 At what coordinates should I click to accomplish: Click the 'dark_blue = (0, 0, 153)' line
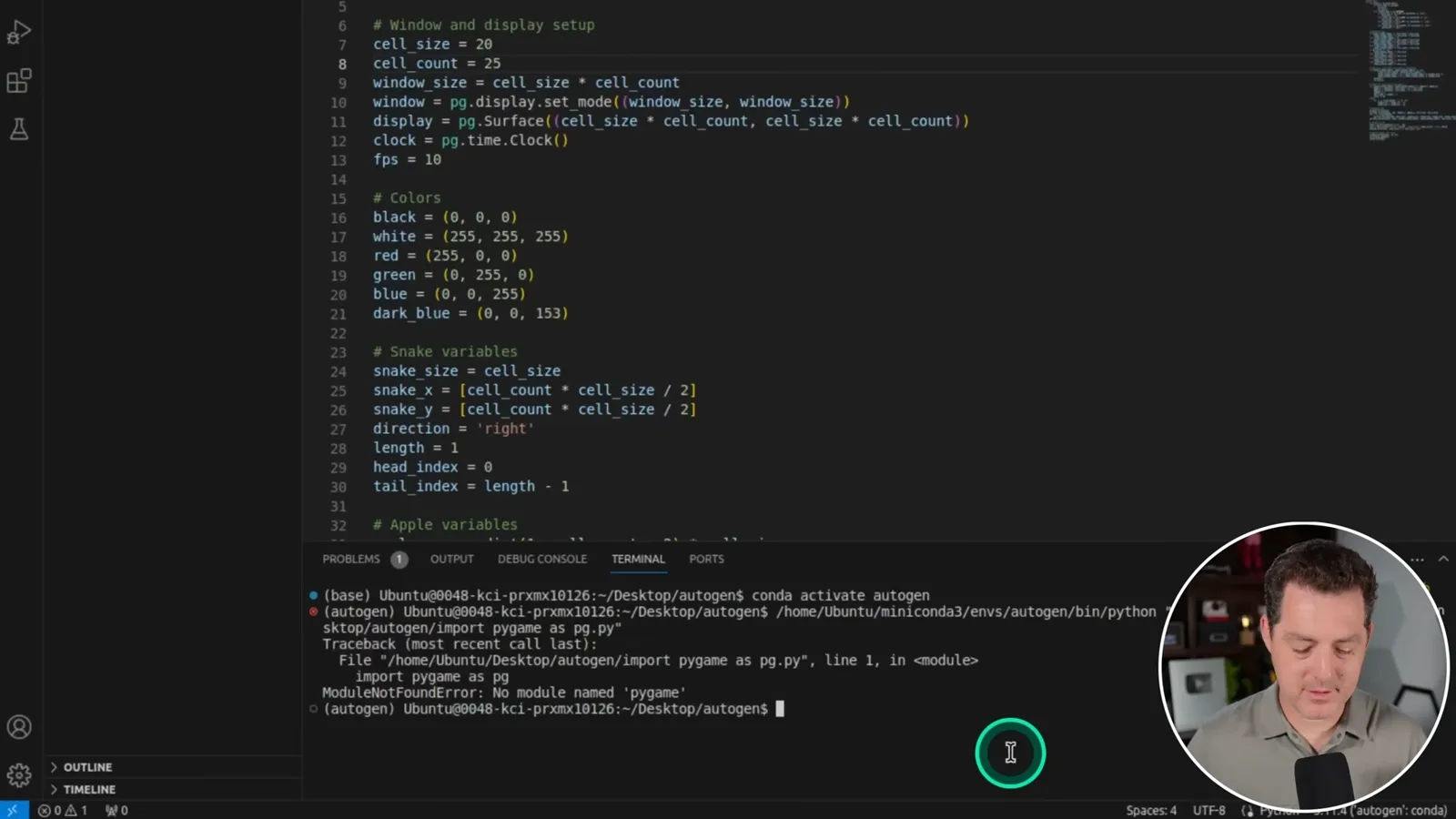pos(470,313)
